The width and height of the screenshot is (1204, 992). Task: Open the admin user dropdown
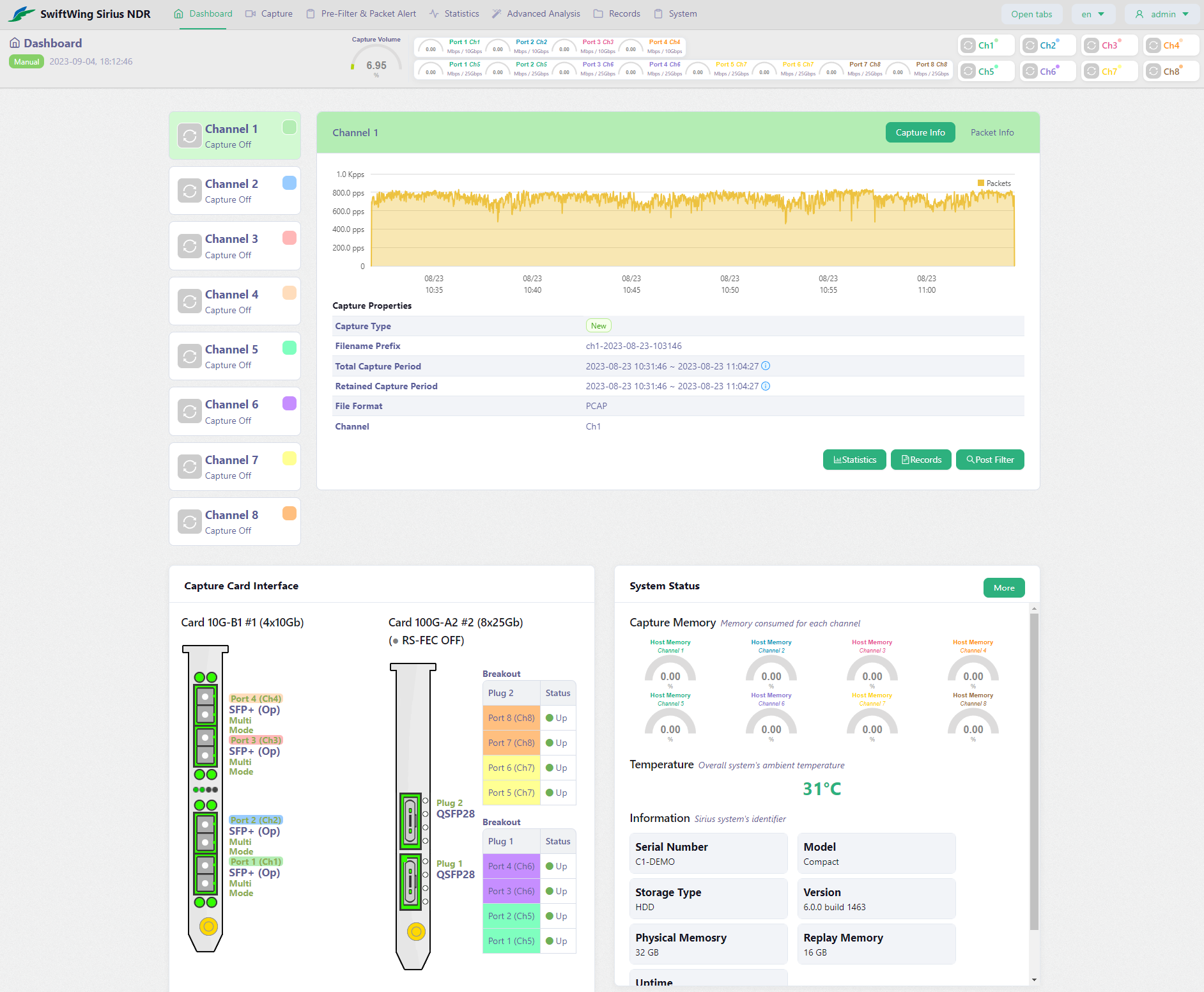[x=1162, y=14]
